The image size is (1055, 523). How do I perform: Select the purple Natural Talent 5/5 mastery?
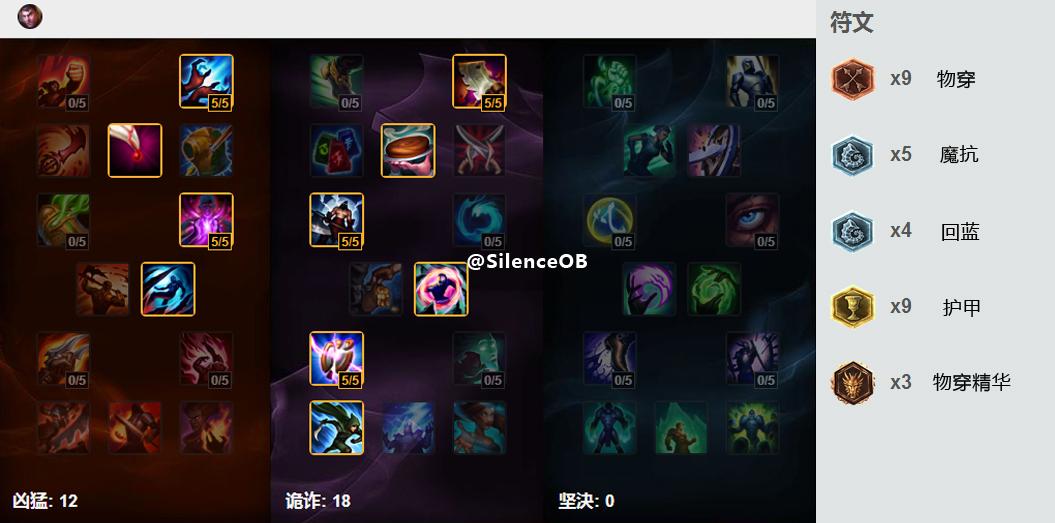(207, 220)
